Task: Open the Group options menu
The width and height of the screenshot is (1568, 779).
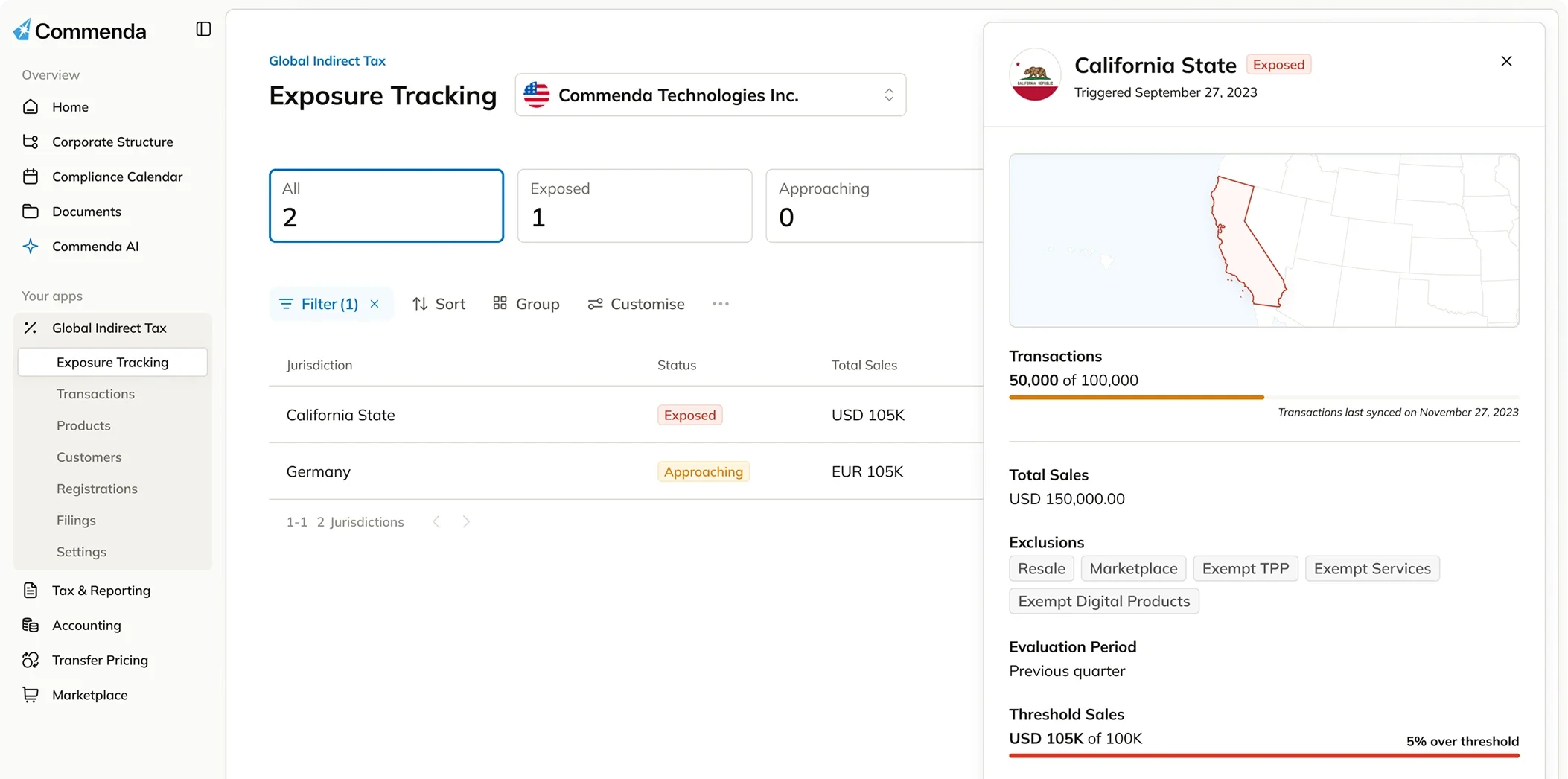Action: click(526, 304)
